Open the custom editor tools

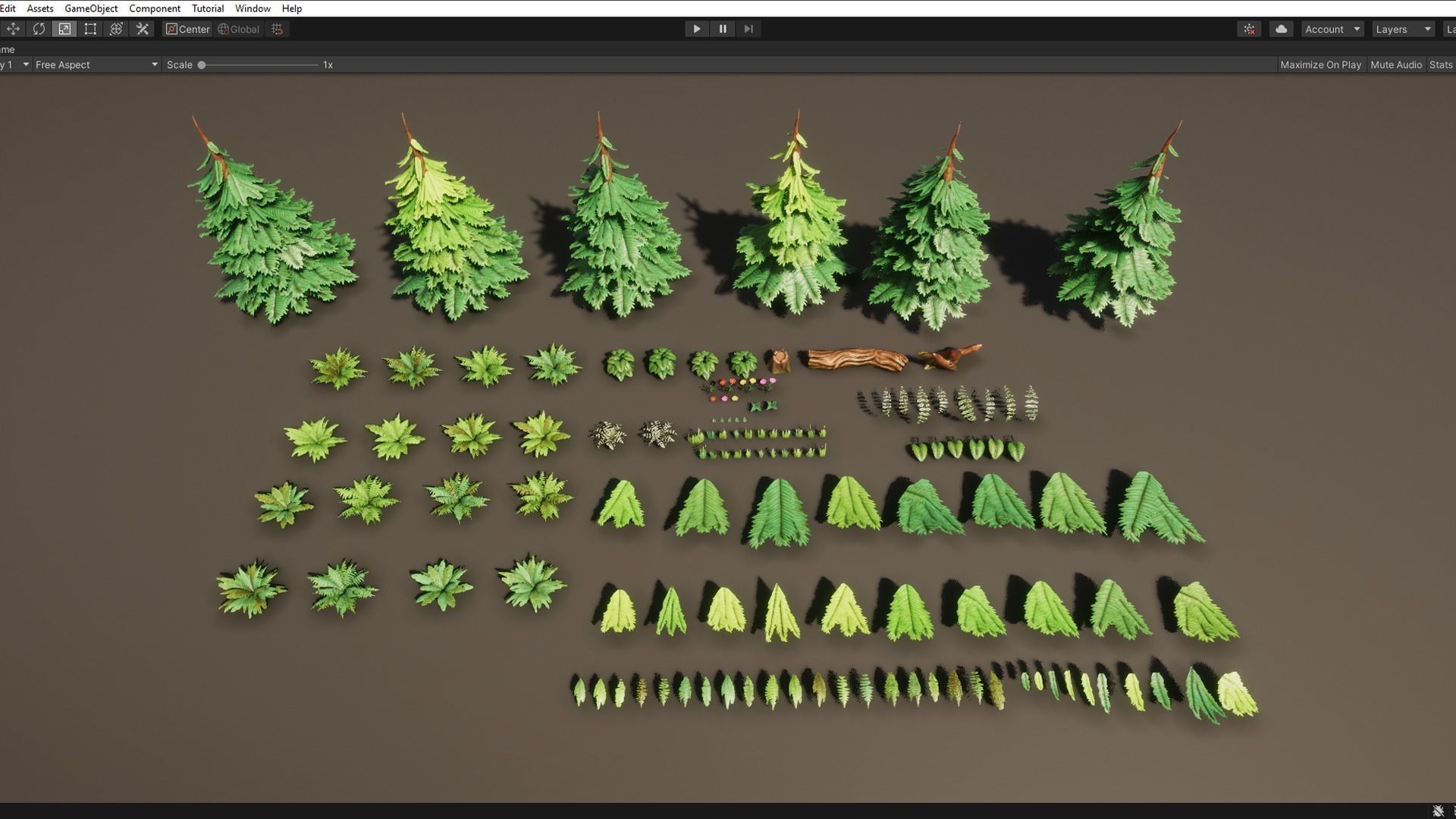point(142,29)
